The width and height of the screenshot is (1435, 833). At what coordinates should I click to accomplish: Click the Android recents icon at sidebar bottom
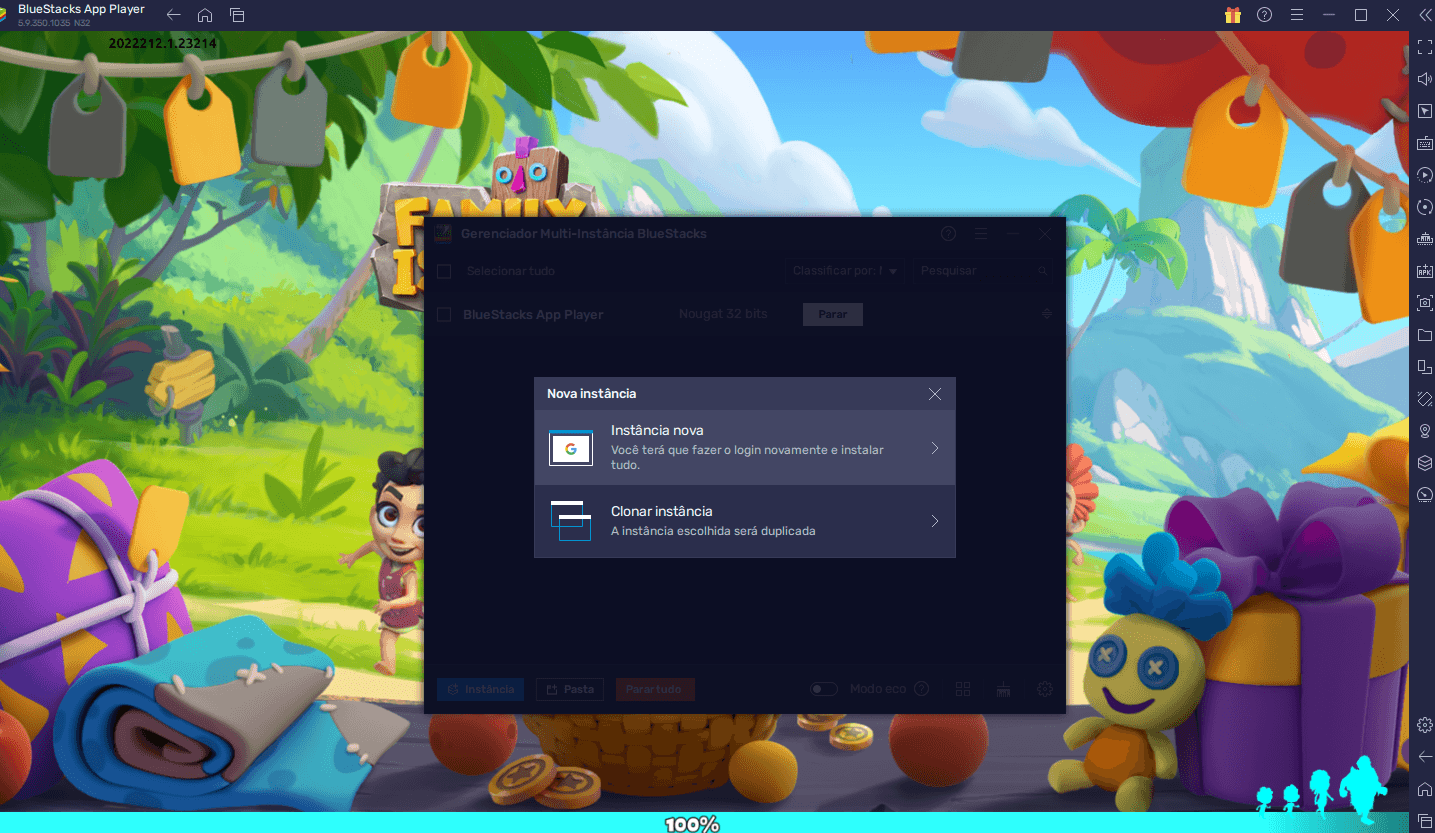click(x=1425, y=820)
